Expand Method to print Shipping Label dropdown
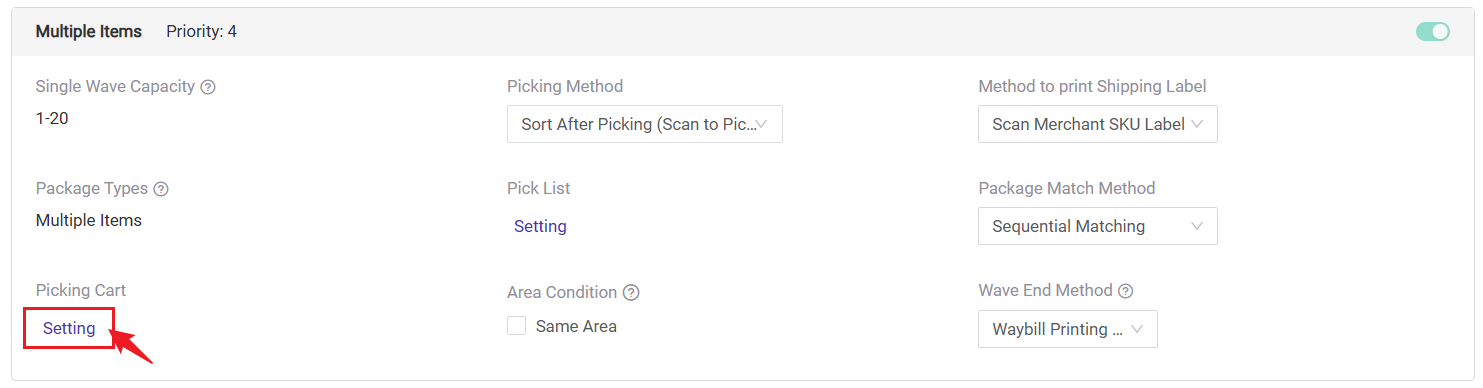Screen dimensions: 1483x388 click(x=1098, y=124)
